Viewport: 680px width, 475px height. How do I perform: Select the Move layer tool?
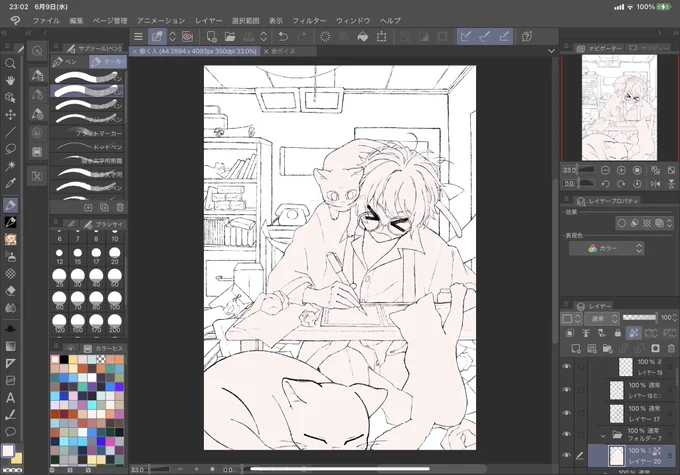(10, 115)
